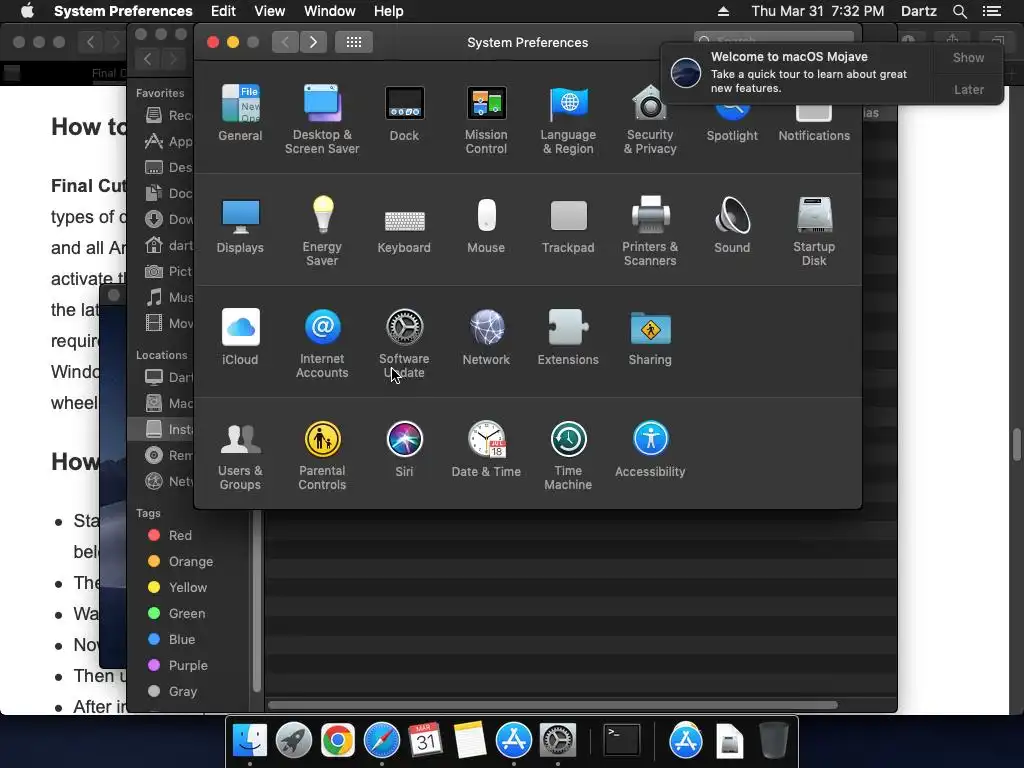Select Orange tag in Finder sidebar

(180, 562)
